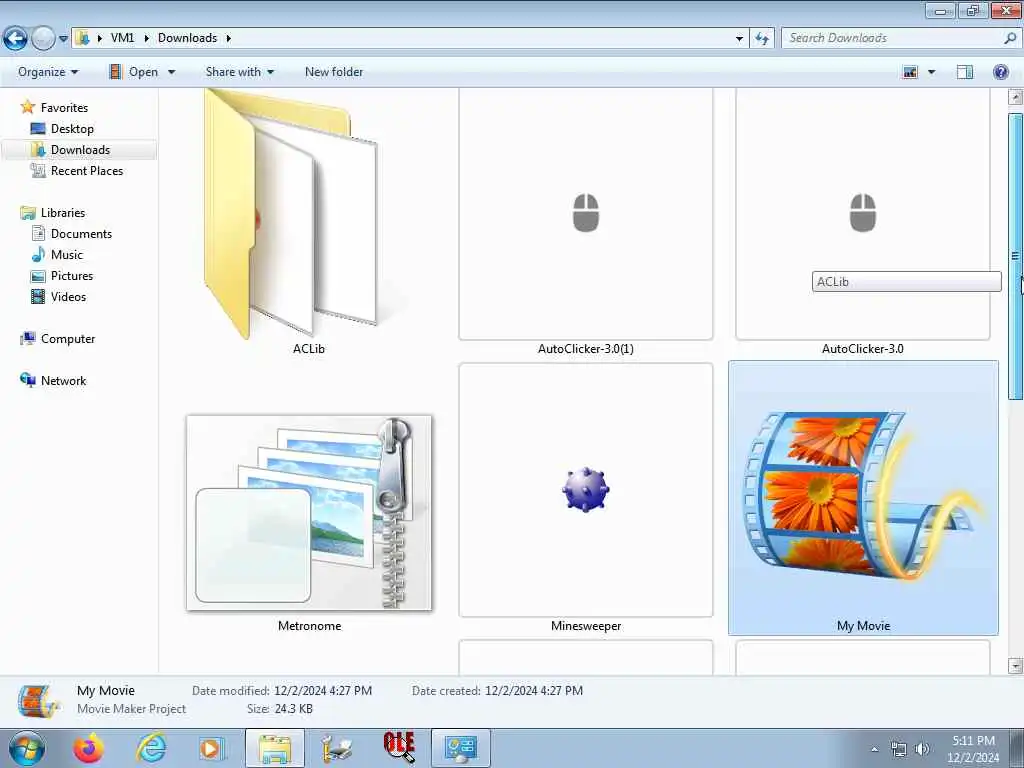Click the My Movie icon in the details pane

(x=39, y=700)
